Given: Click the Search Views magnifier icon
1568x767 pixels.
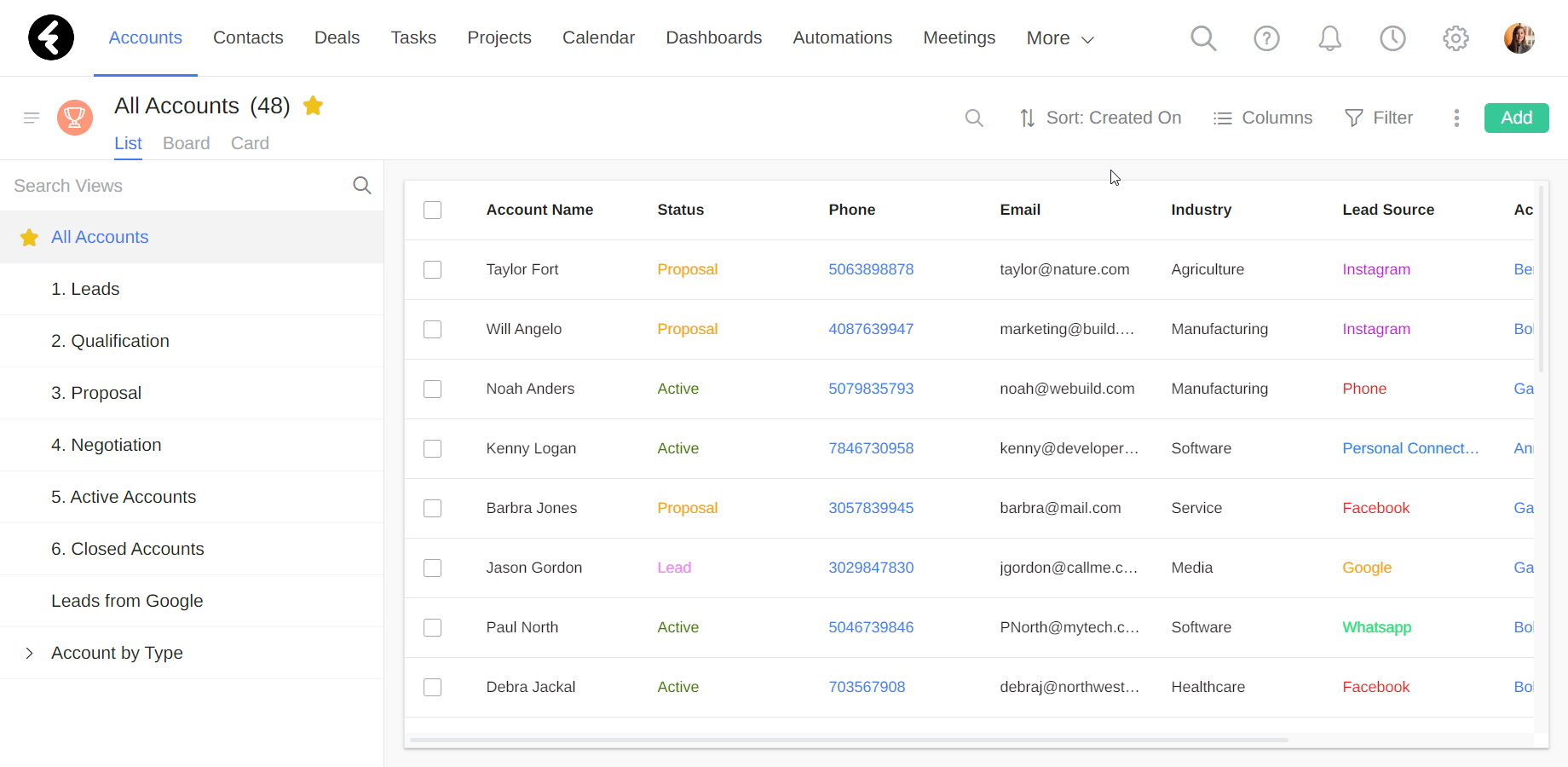Looking at the screenshot, I should (x=362, y=185).
